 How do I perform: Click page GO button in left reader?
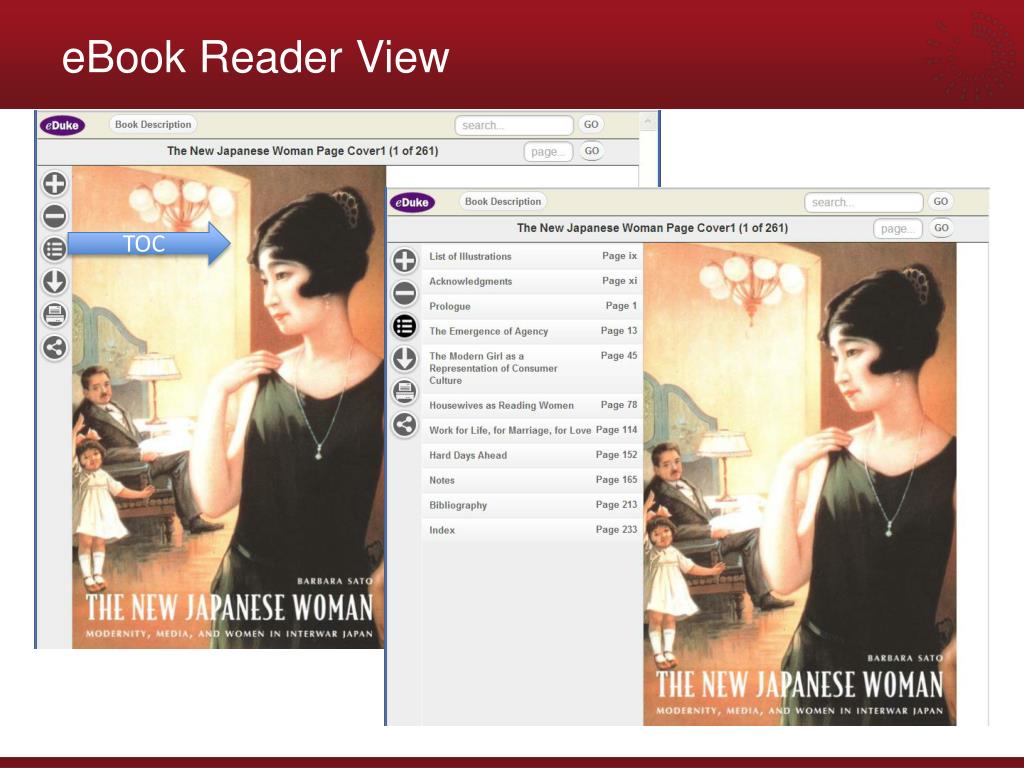click(x=592, y=151)
